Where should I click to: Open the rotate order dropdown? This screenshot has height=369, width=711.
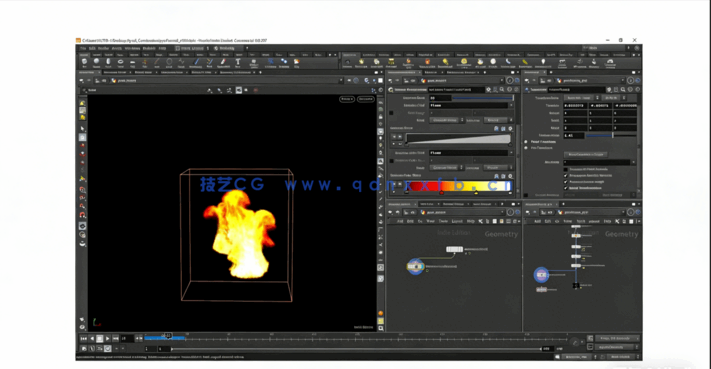pos(614,98)
